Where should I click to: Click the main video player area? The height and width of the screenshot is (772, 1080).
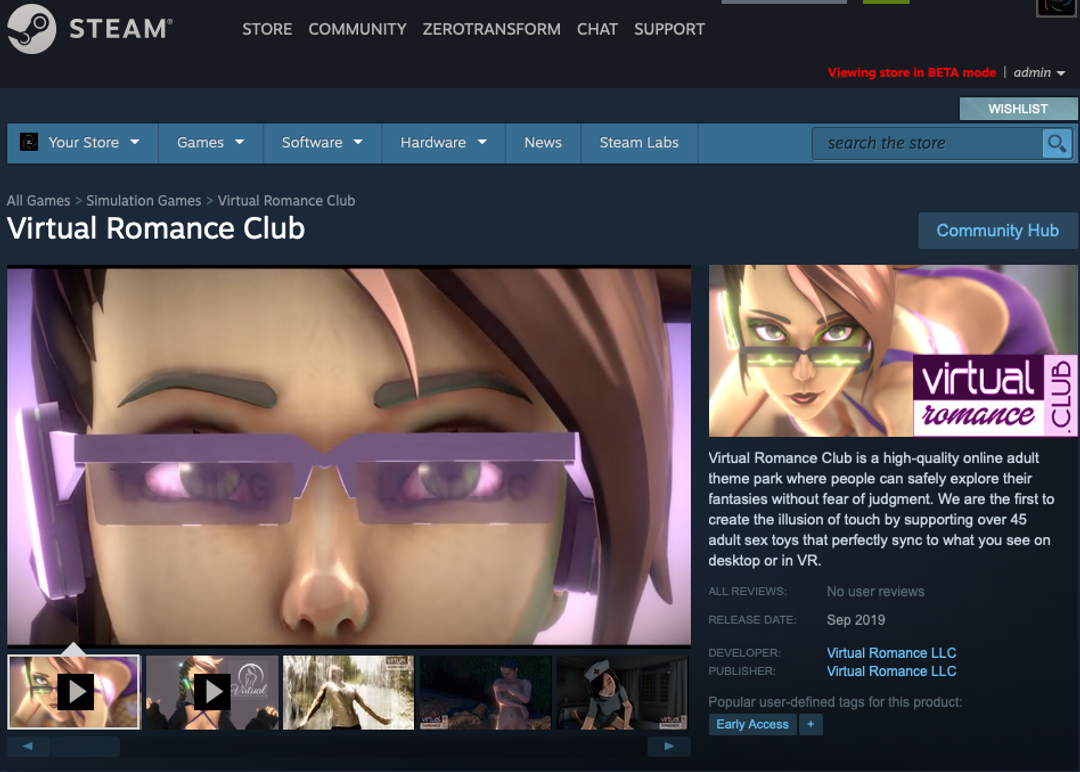pyautogui.click(x=349, y=456)
